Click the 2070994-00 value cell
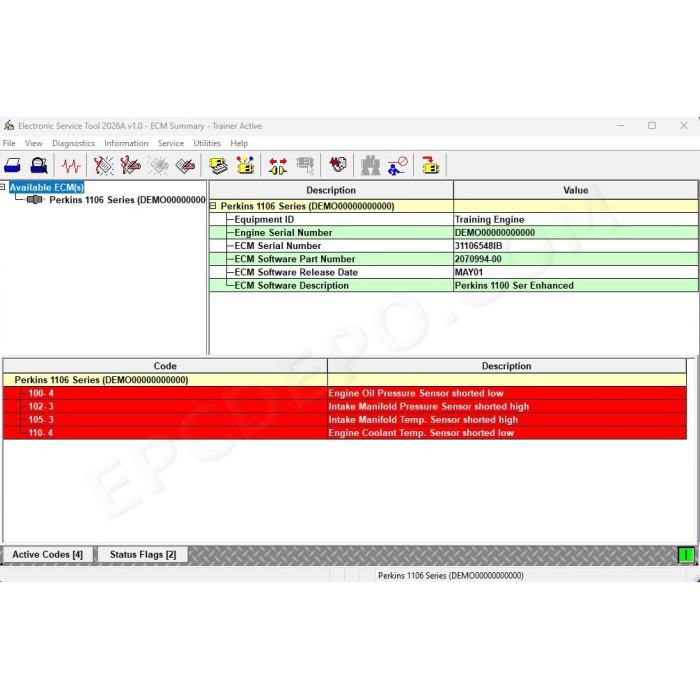The image size is (700, 700). pos(575,259)
